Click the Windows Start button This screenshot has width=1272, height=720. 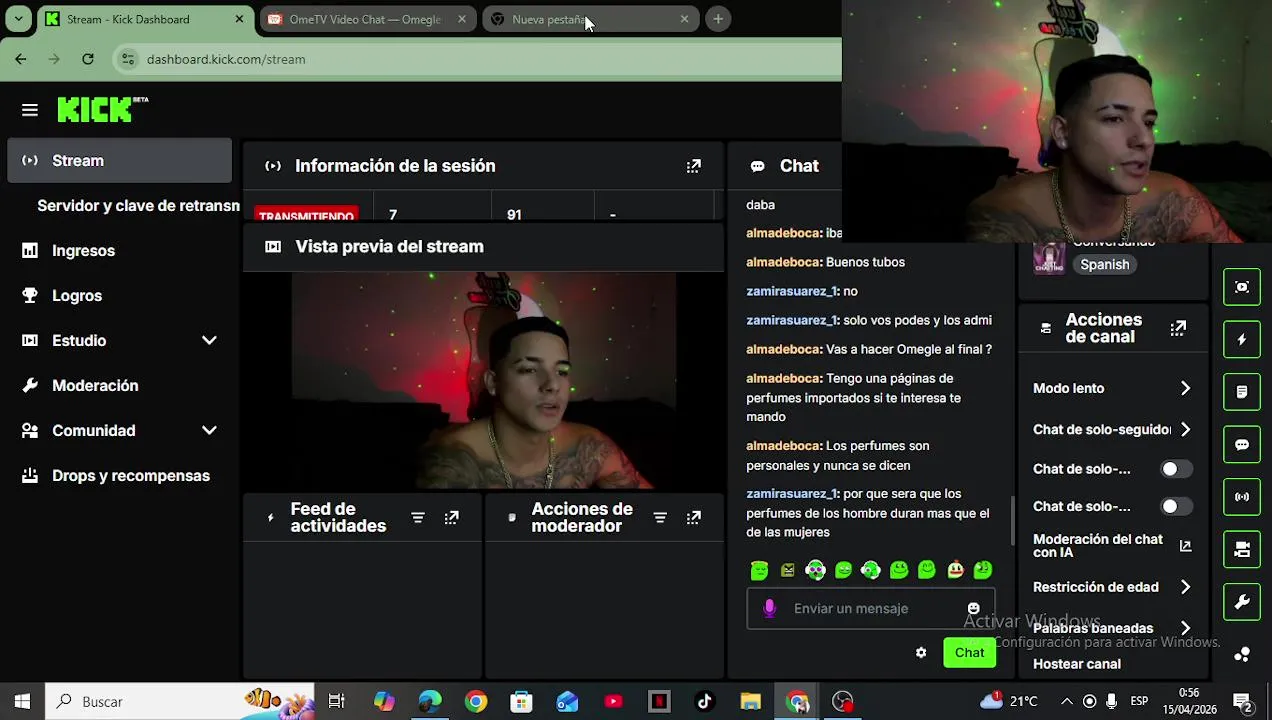22,702
